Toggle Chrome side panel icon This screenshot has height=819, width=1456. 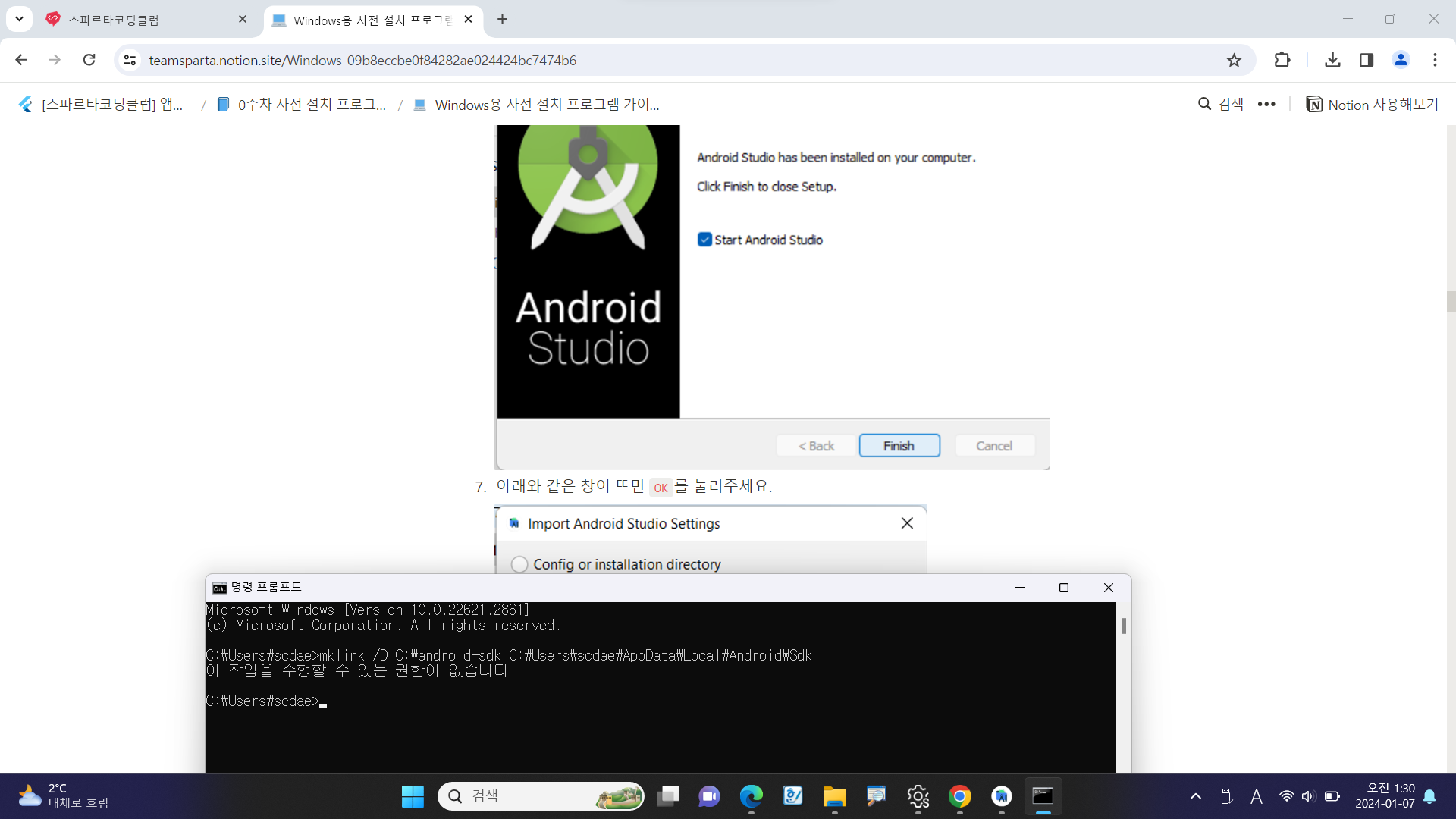coord(1367,60)
